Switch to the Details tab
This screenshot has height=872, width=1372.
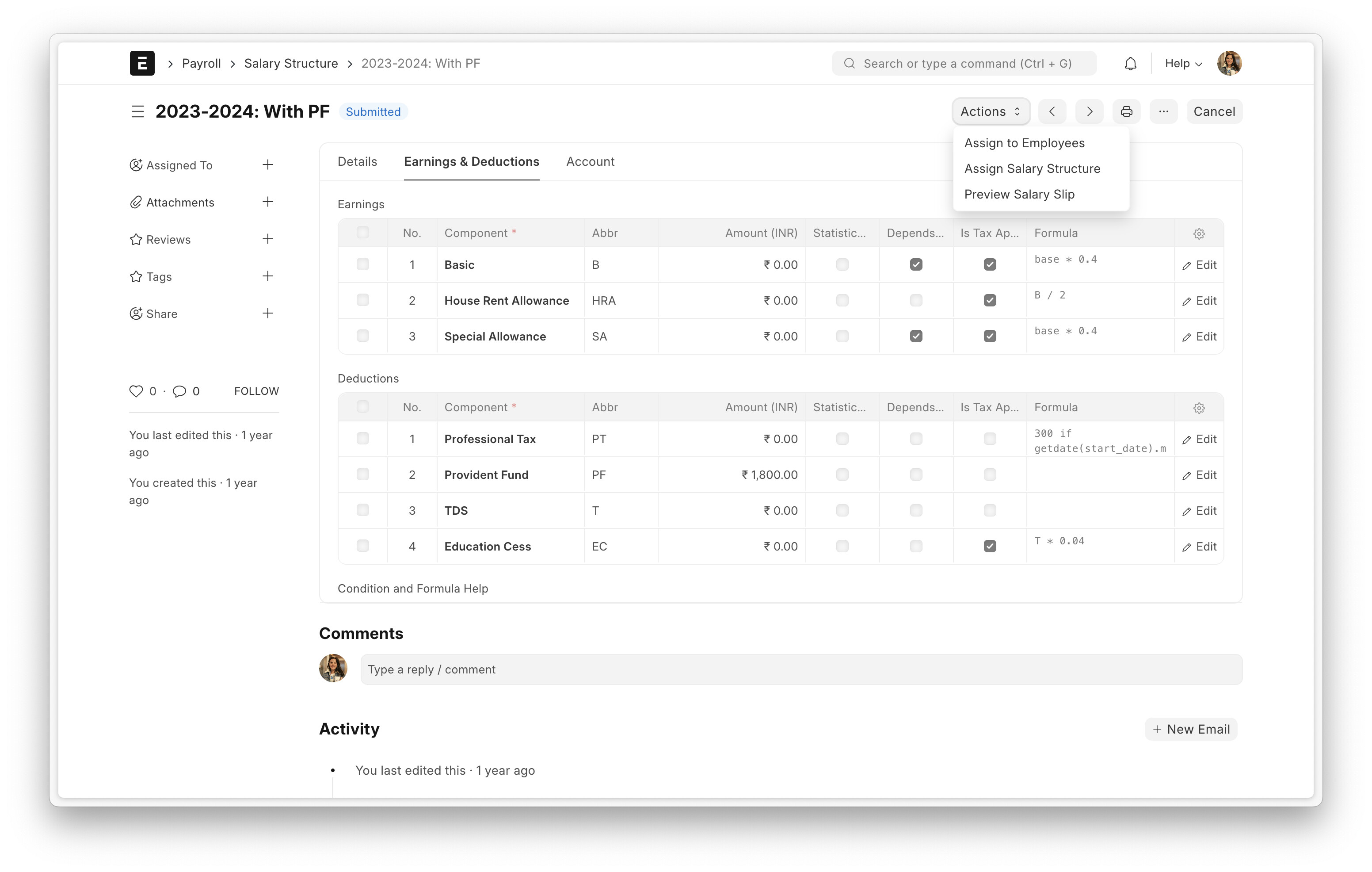pos(357,162)
